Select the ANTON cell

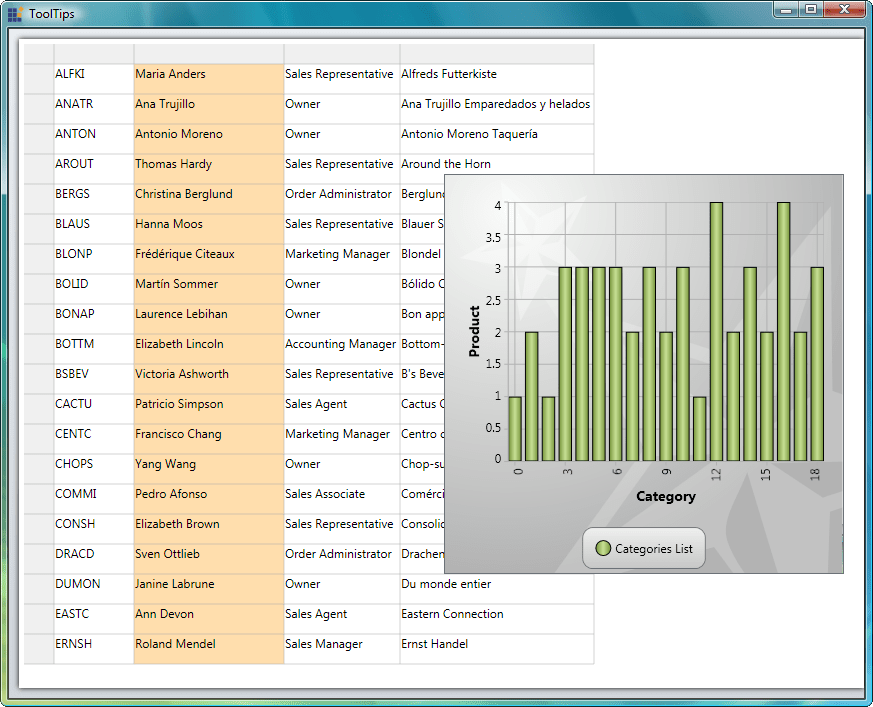[94, 139]
